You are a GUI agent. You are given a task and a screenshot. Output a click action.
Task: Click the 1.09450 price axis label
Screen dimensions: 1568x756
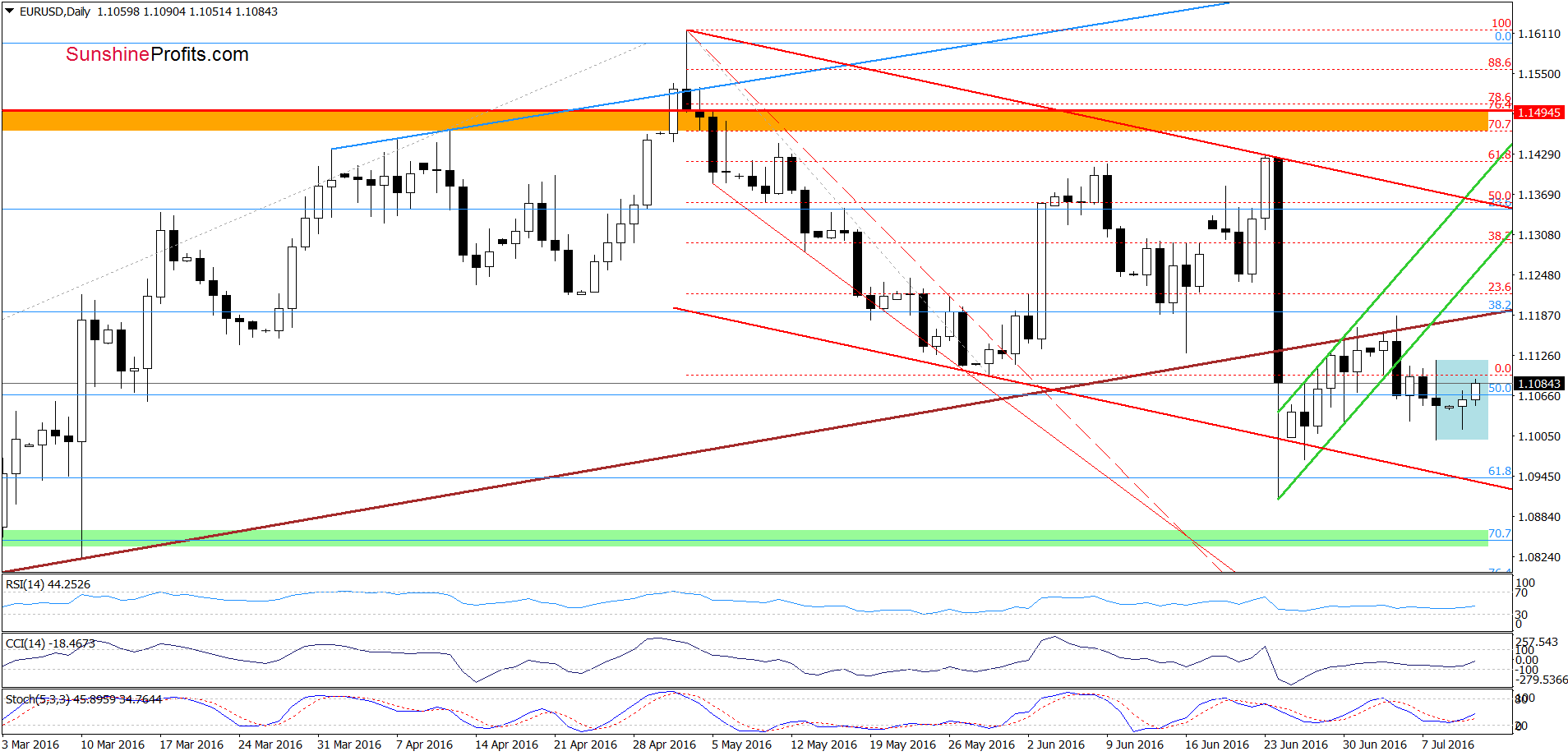[x=1539, y=477]
